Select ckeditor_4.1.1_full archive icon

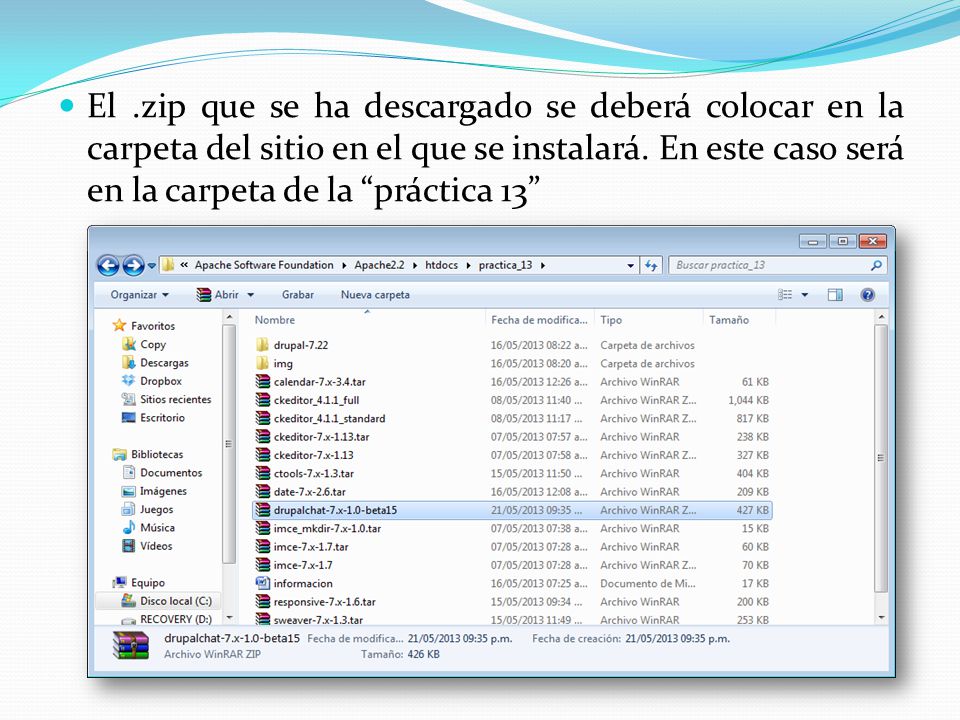click(262, 400)
